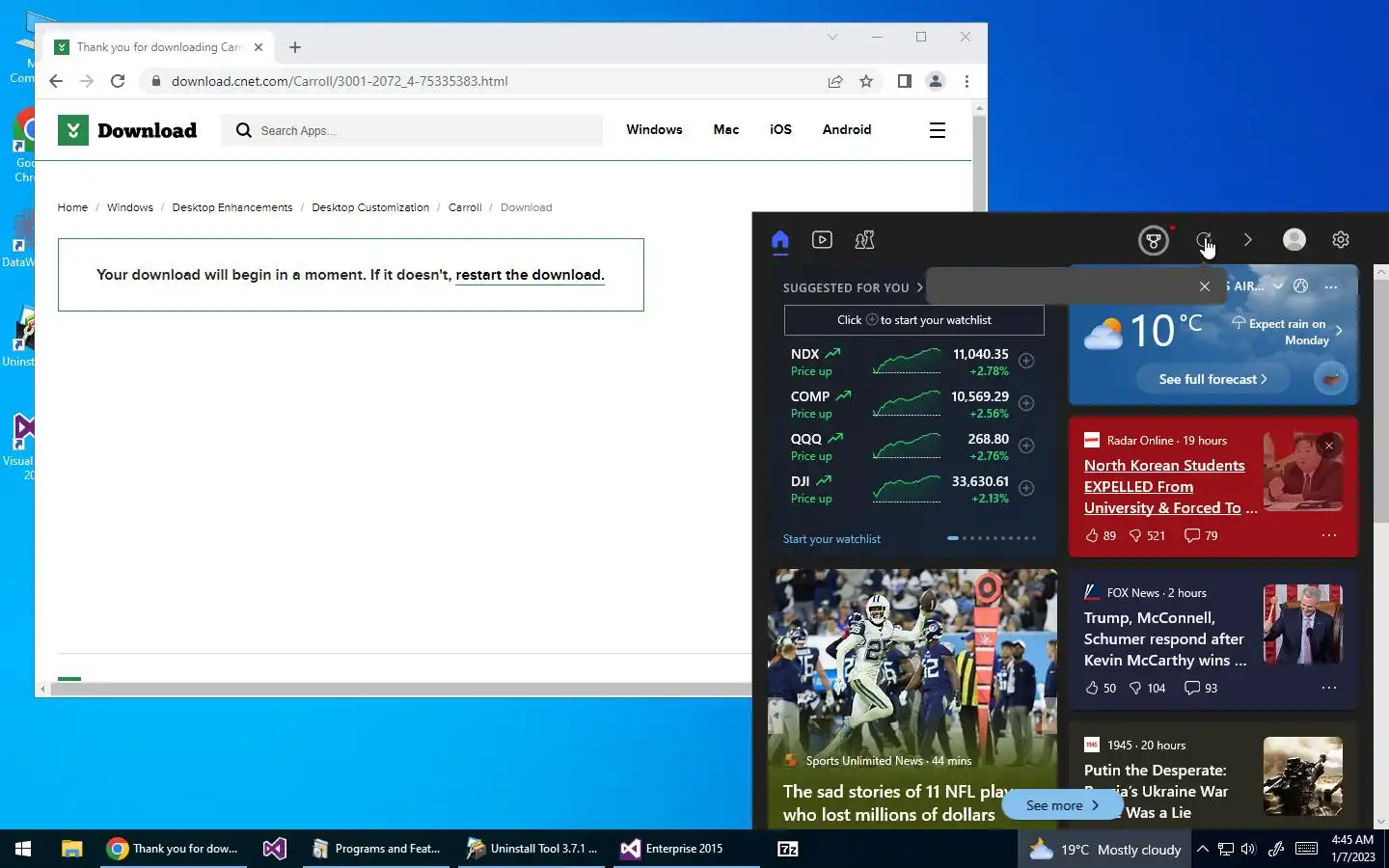Open the Mac category menu
Viewport: 1389px width, 868px height.
point(726,129)
